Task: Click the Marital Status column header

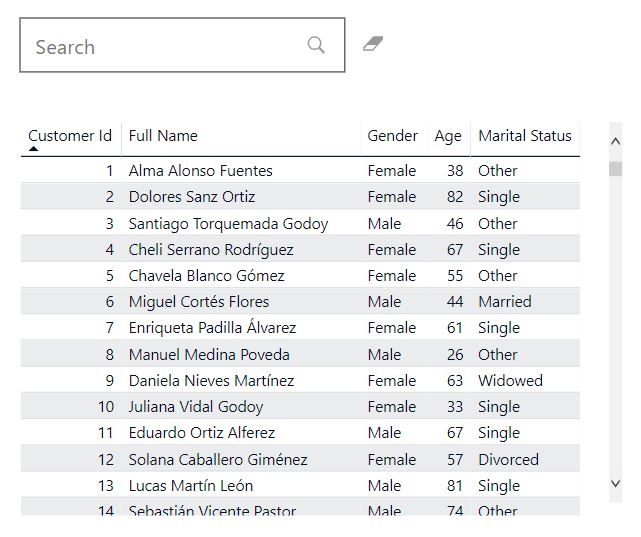Action: click(525, 136)
